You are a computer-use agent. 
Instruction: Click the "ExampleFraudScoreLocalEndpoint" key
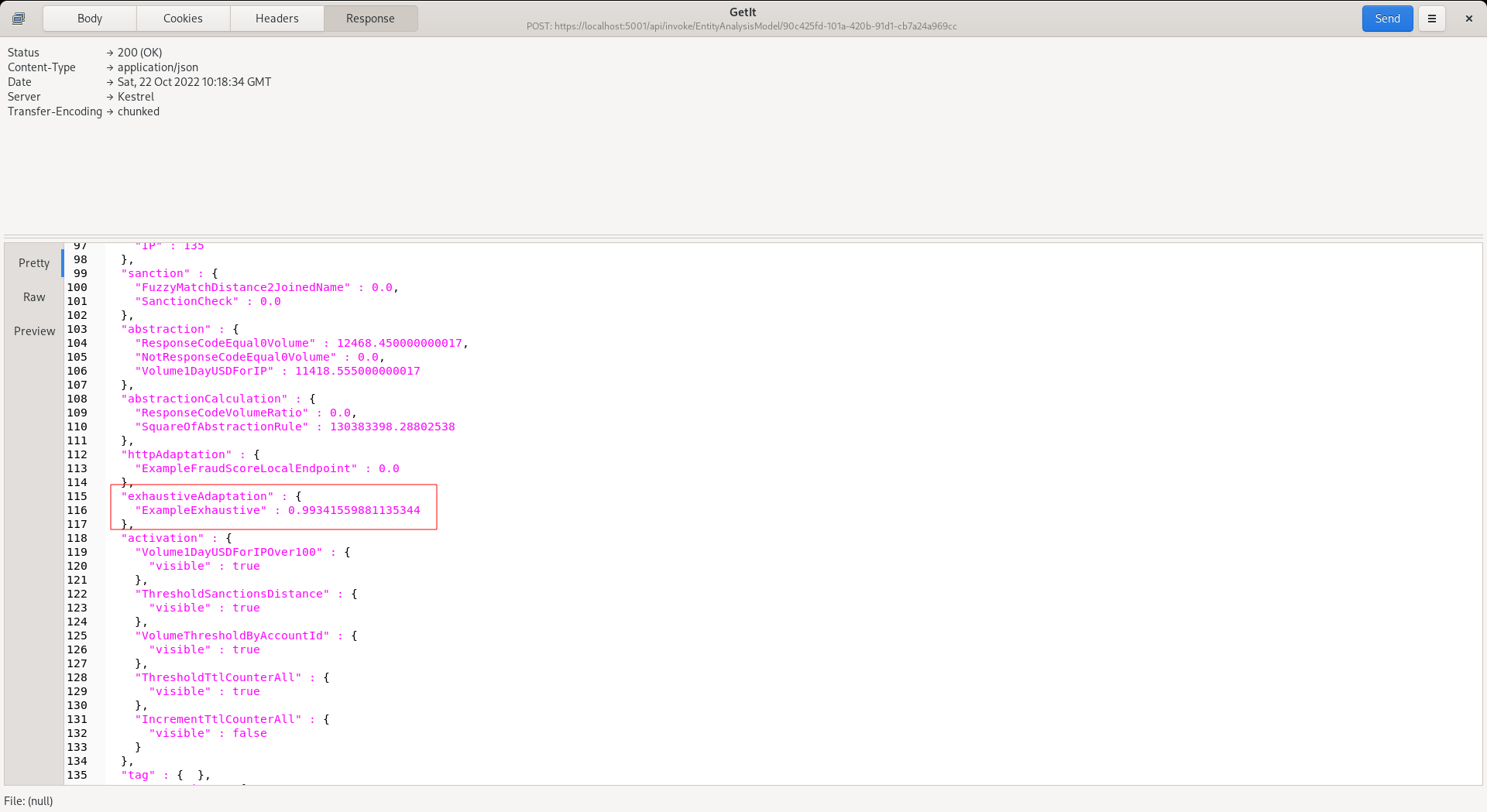tap(246, 468)
